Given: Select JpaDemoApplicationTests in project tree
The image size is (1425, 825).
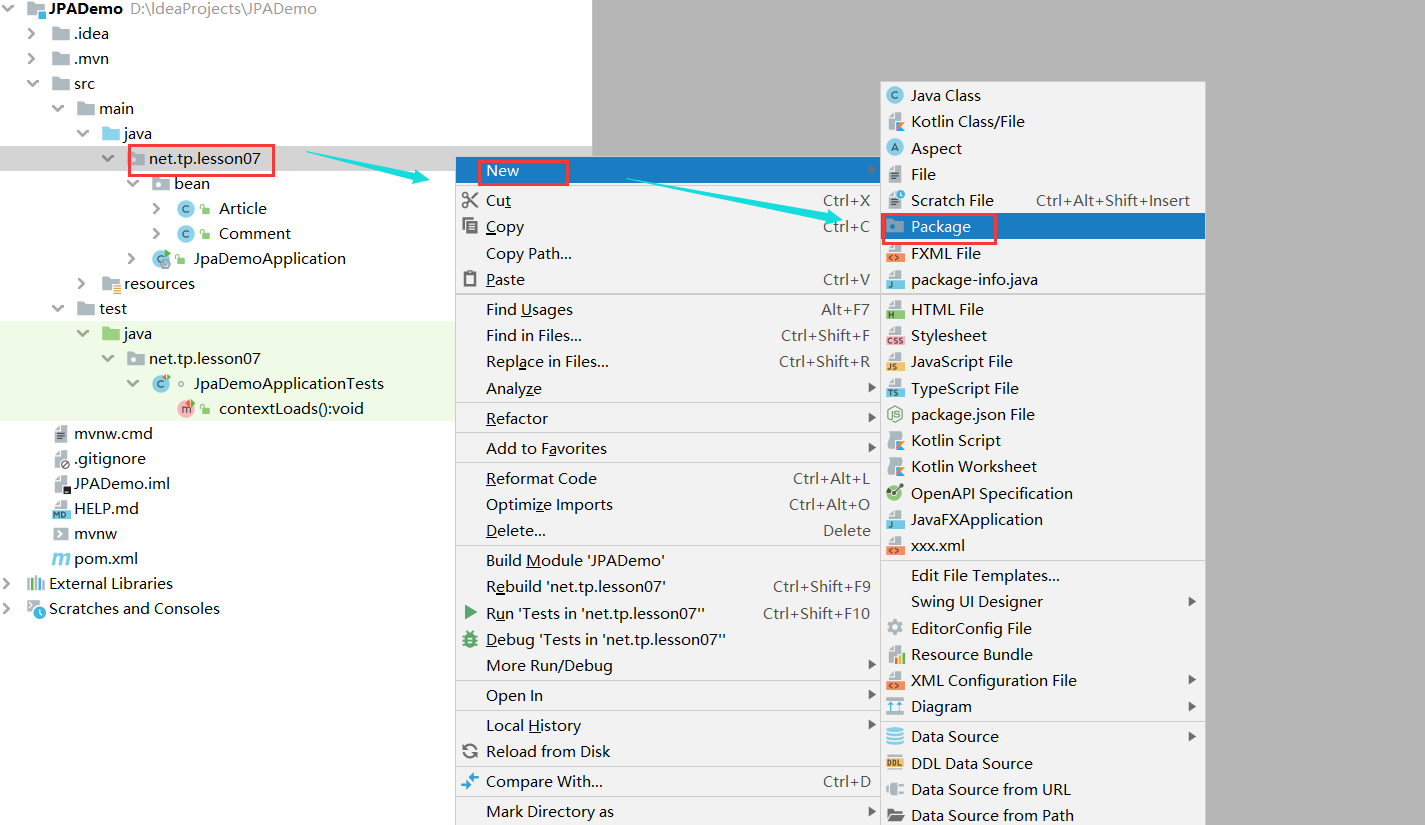Looking at the screenshot, I should tap(289, 384).
